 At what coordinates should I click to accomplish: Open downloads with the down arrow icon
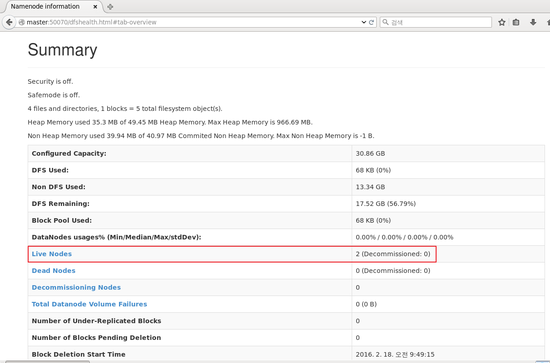pyautogui.click(x=533, y=22)
